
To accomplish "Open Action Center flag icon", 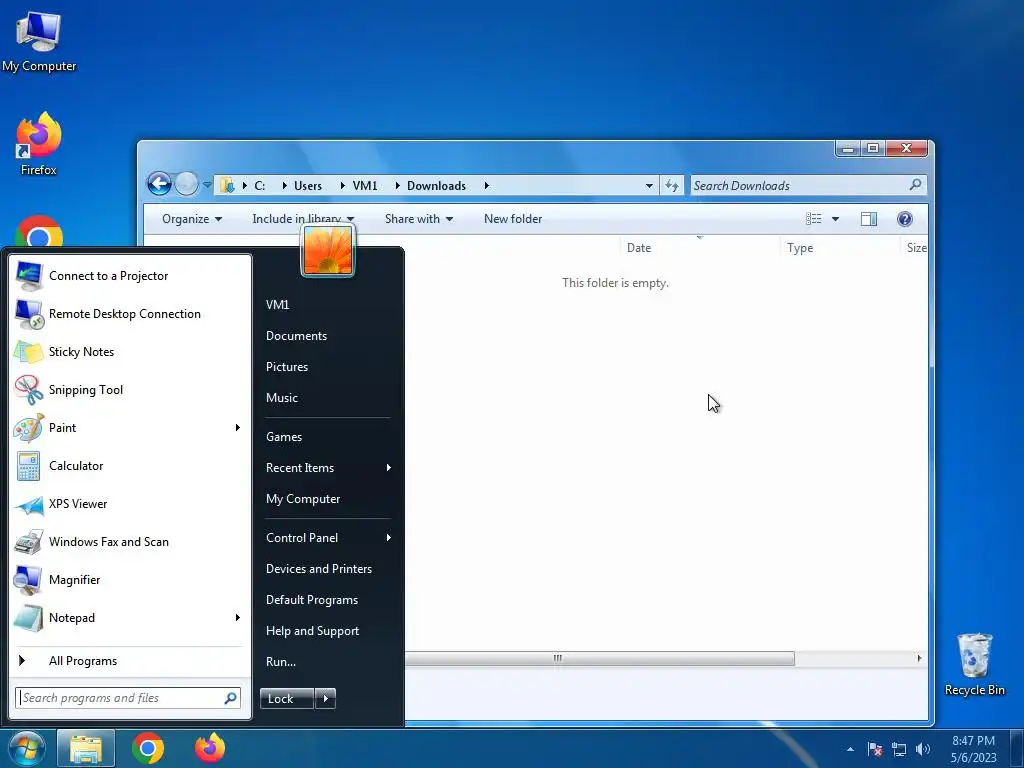I will pos(875,749).
